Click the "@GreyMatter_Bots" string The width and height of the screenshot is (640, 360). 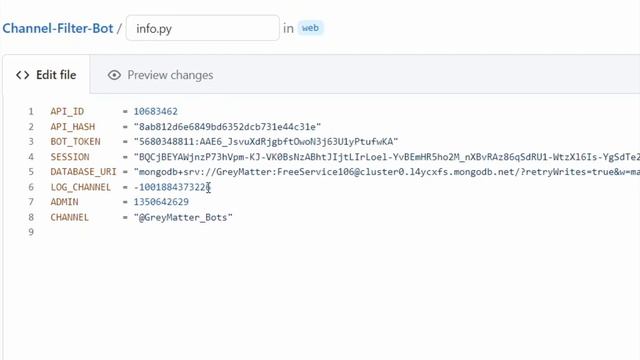tap(183, 217)
